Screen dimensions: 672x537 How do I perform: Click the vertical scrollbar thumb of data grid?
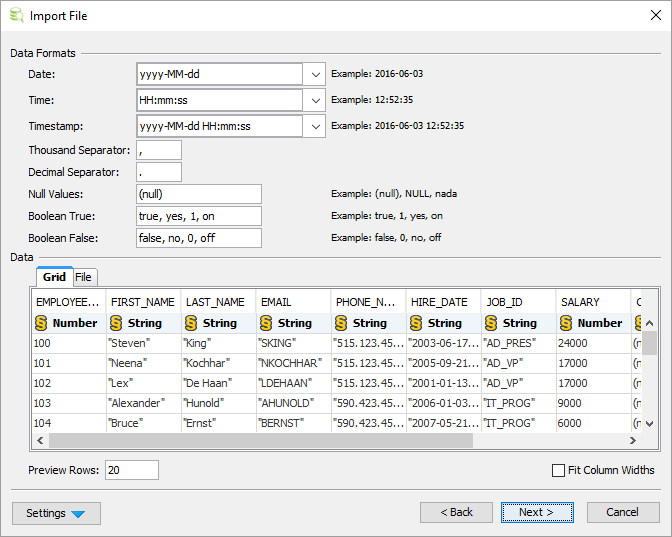(x=649, y=343)
